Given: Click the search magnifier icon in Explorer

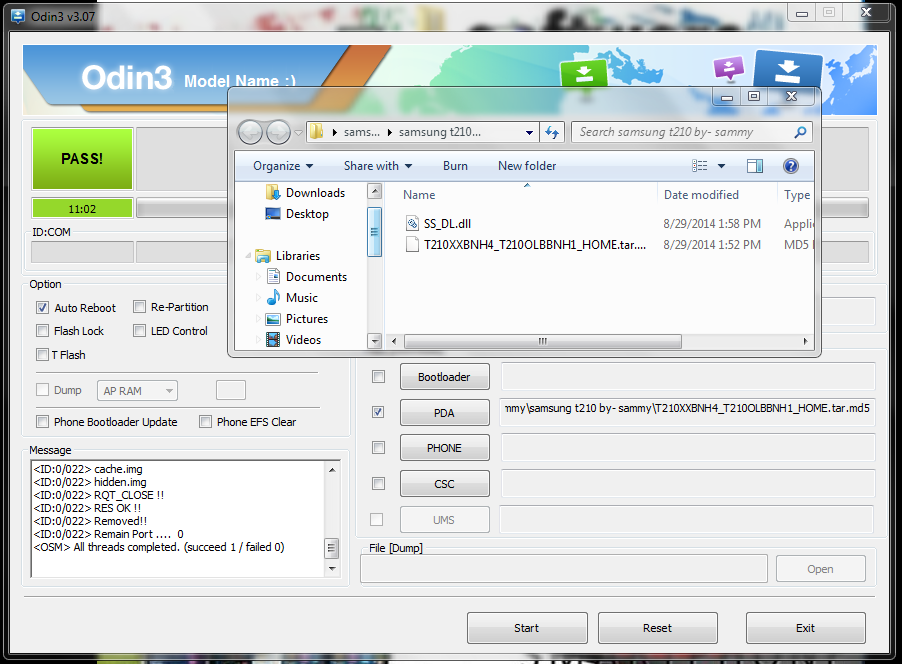Looking at the screenshot, I should click(800, 132).
